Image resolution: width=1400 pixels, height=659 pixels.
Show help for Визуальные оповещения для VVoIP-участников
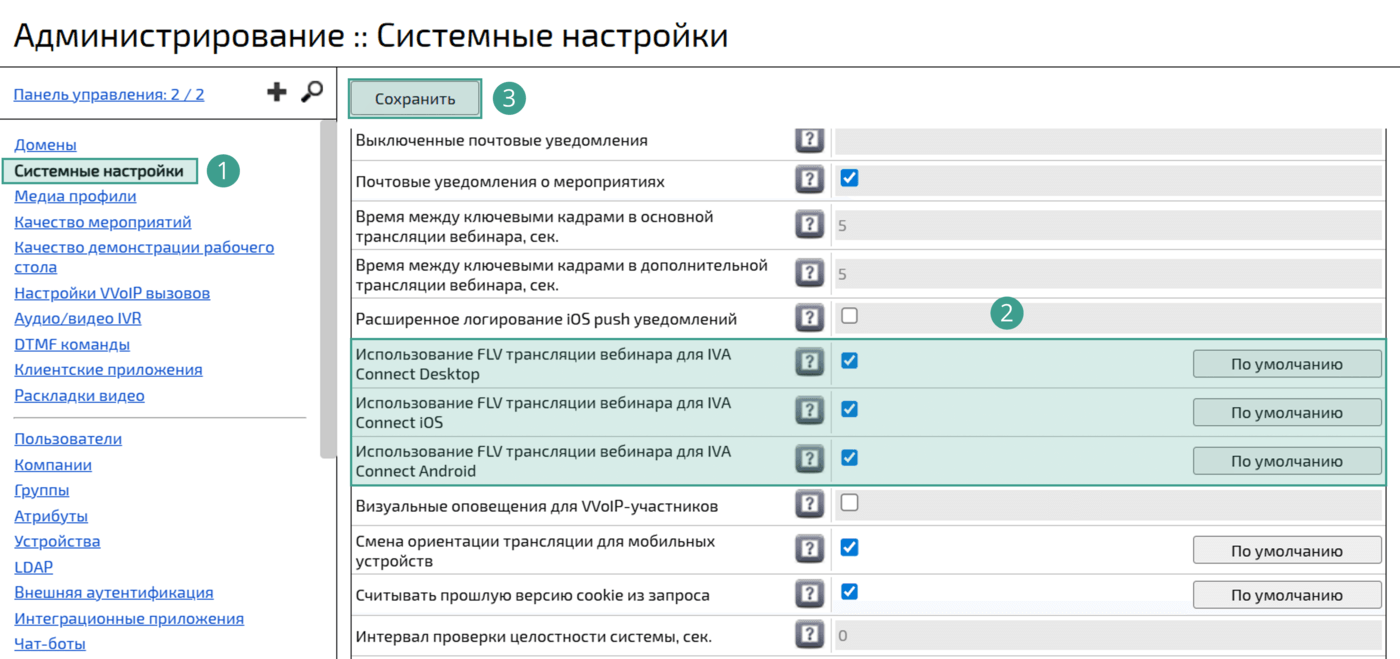pyautogui.click(x=809, y=505)
